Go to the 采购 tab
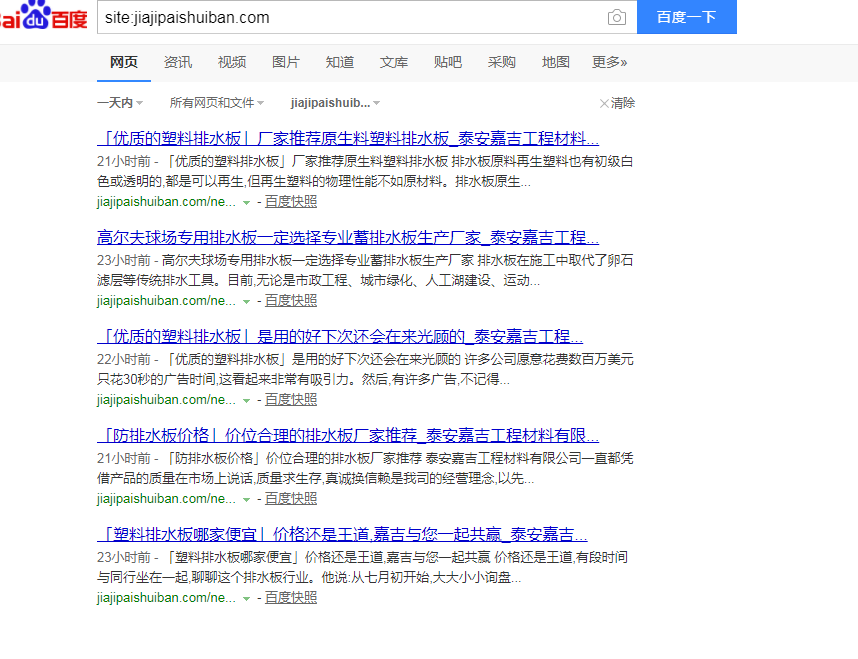Viewport: 858px width, 659px height. (502, 62)
